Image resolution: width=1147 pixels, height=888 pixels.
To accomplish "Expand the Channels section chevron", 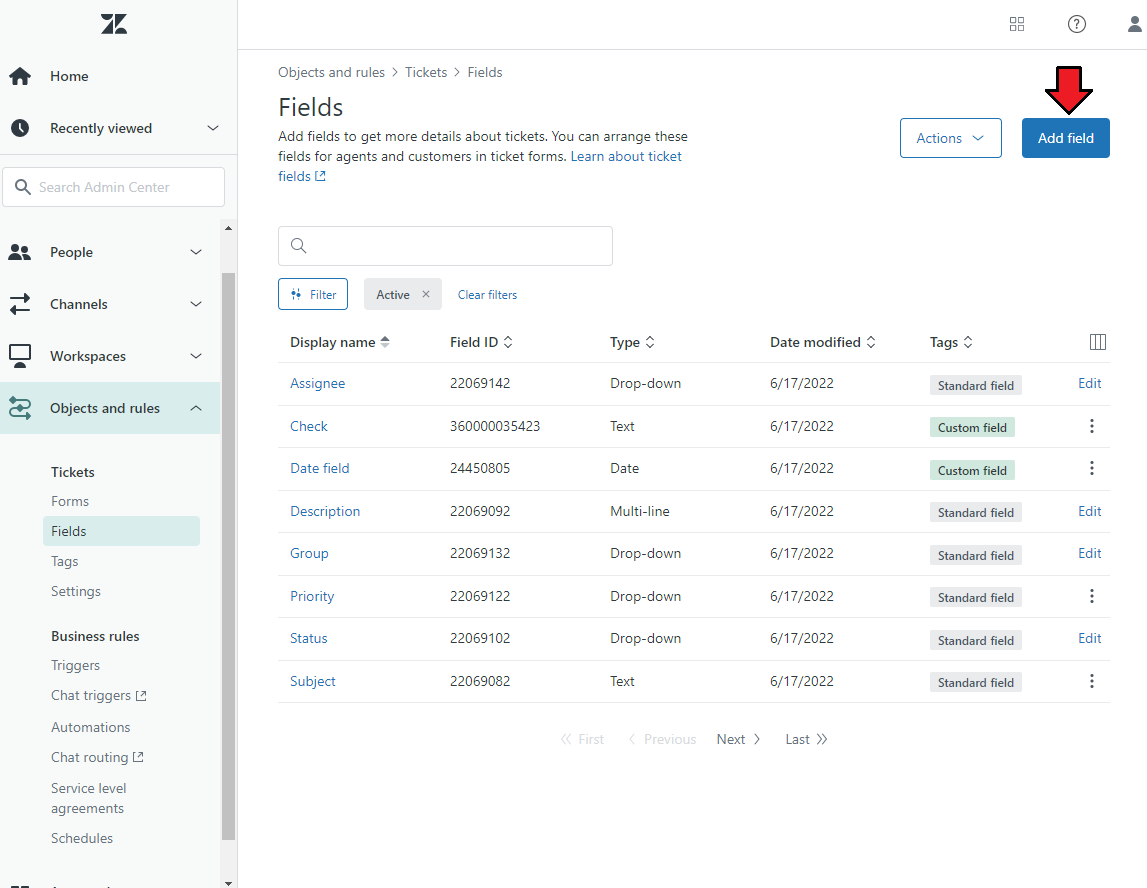I will coord(196,304).
